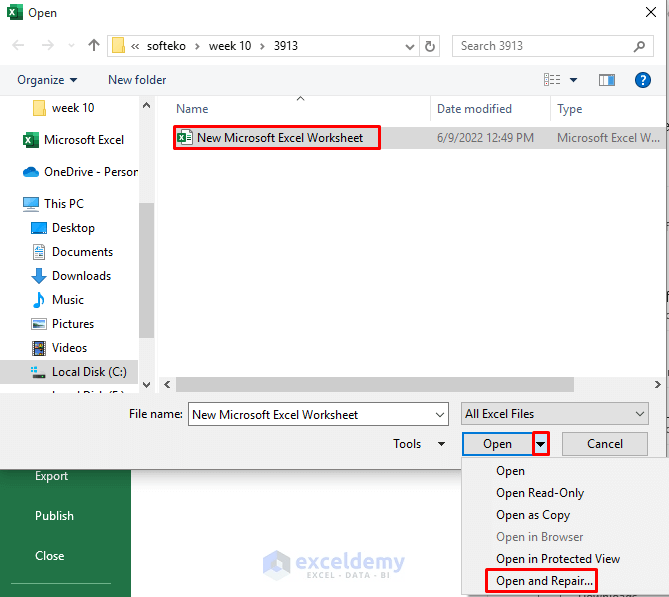Select OneDrive - Personal in navigation pane
This screenshot has height=597, width=669.
tap(80, 172)
